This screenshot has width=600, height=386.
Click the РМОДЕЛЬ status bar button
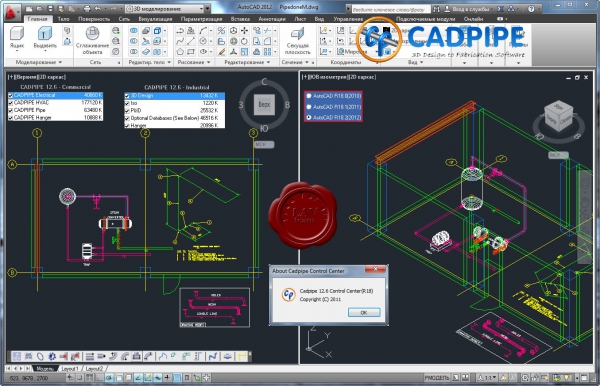(436, 378)
